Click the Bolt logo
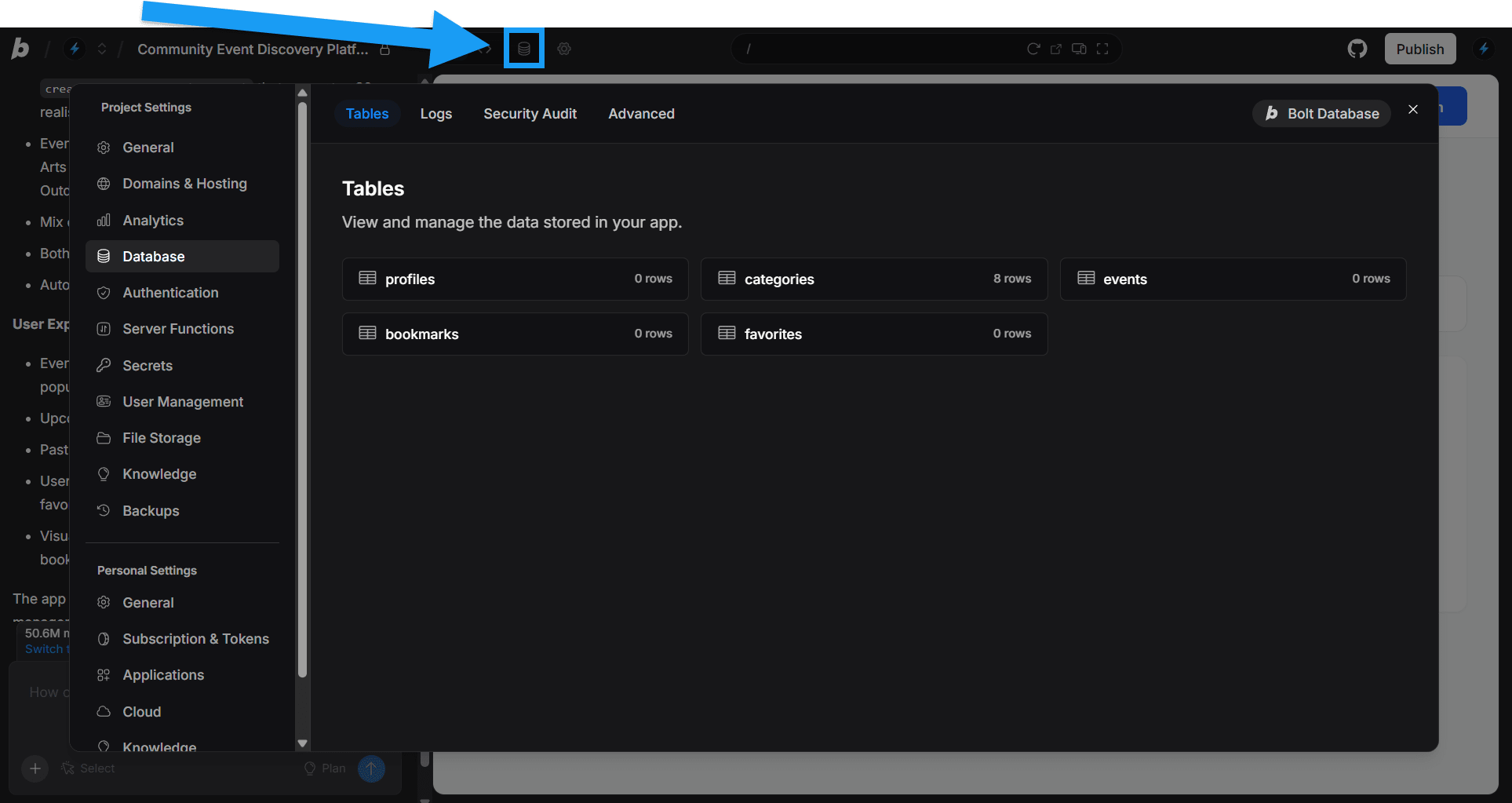The height and width of the screenshot is (803, 1512). (x=20, y=48)
